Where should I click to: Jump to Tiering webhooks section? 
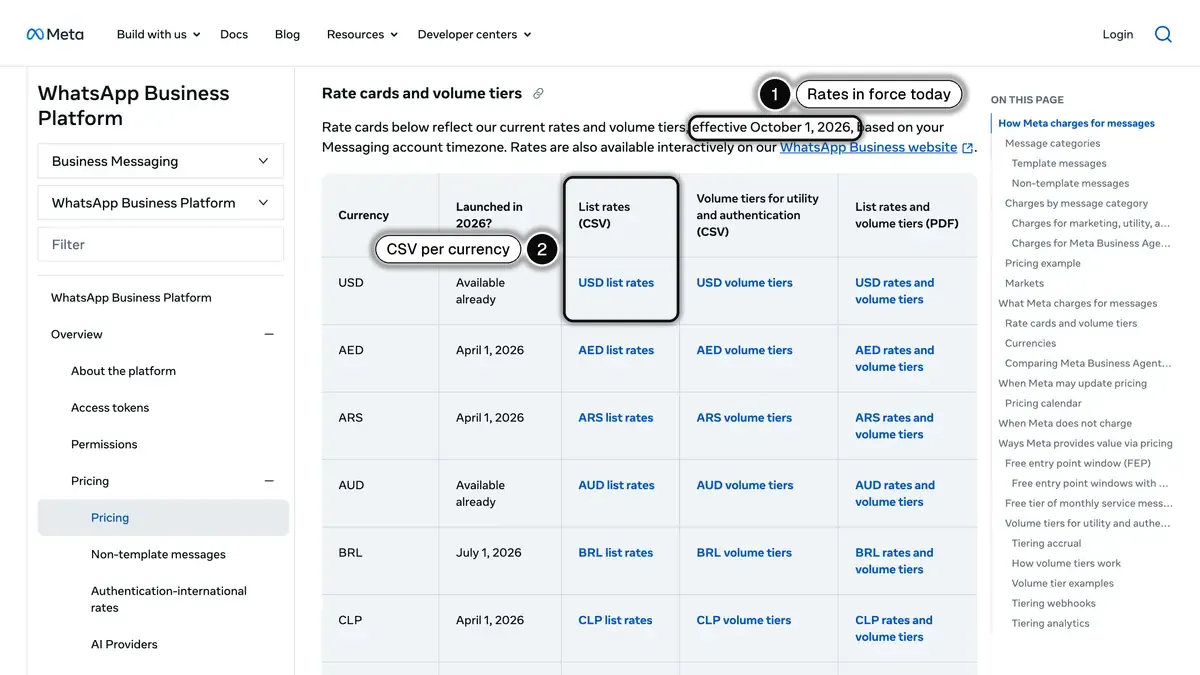[x=1053, y=604]
